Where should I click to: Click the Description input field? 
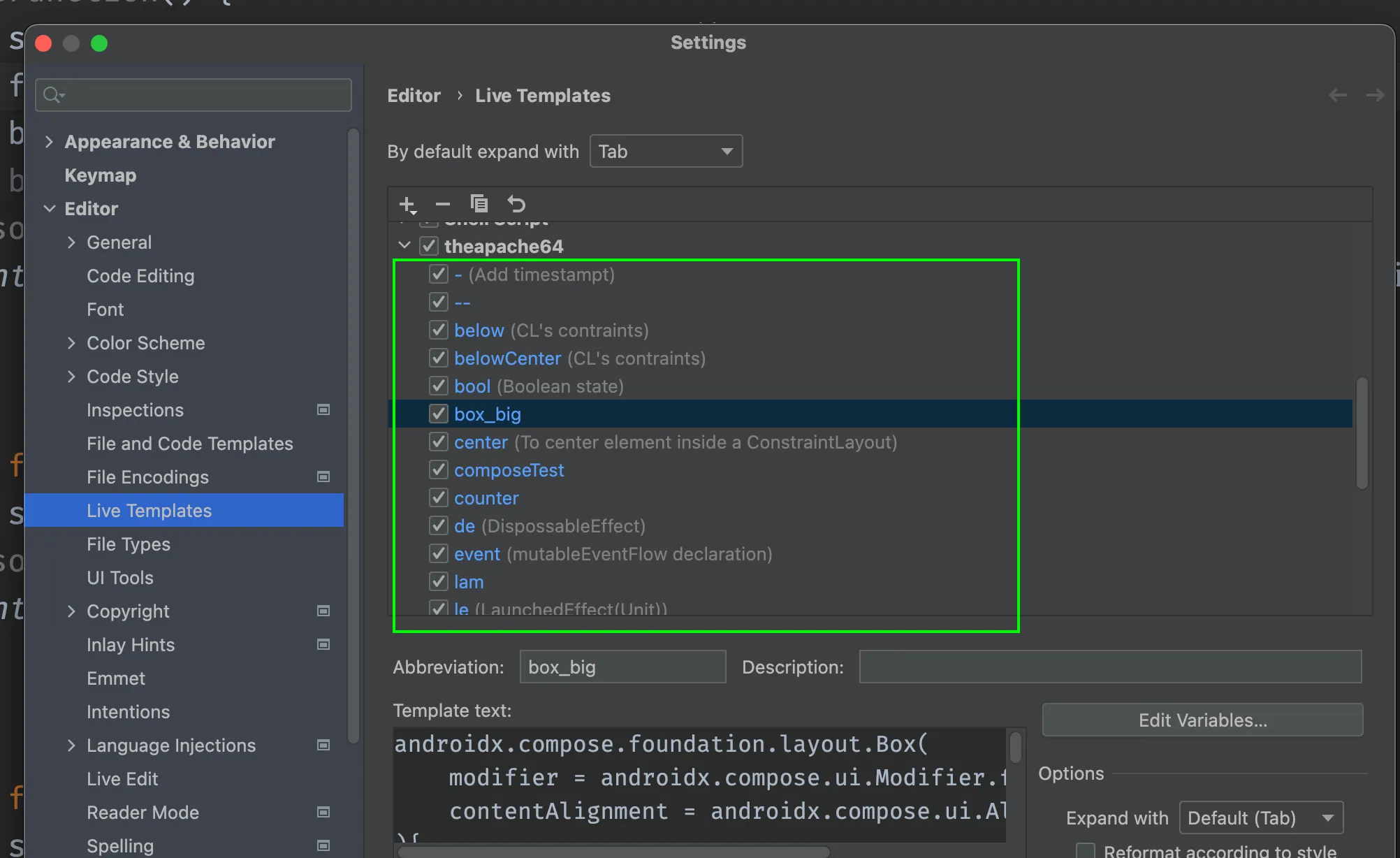tap(1110, 667)
